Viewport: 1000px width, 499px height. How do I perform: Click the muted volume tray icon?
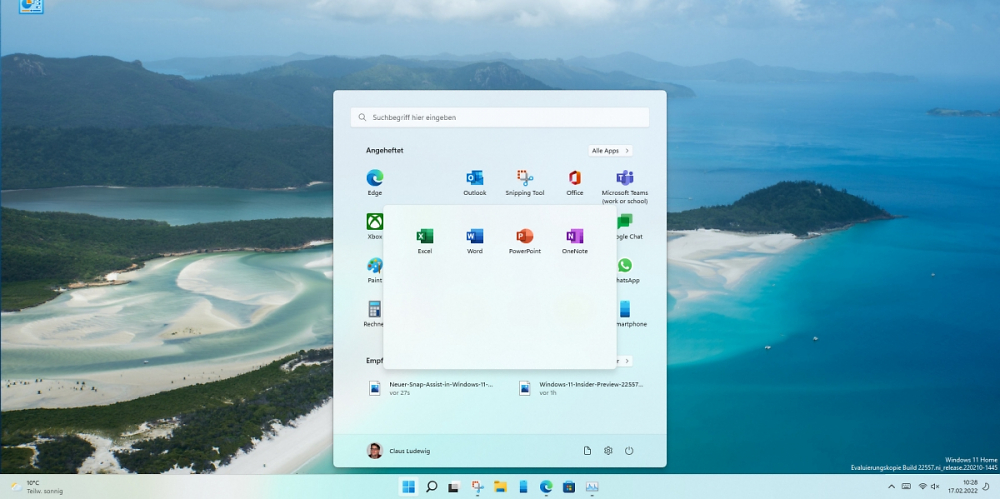point(935,487)
